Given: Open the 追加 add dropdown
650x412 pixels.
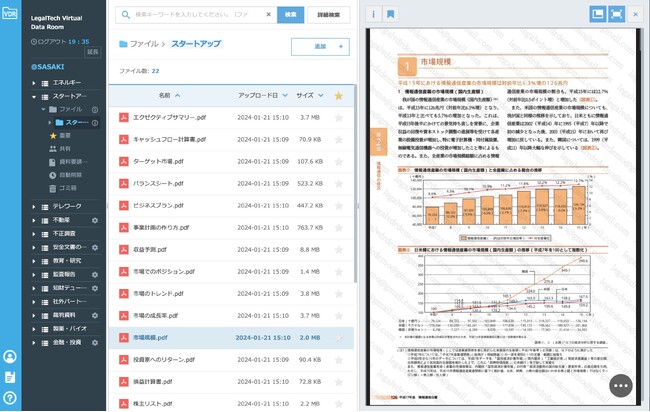Looking at the screenshot, I should click(320, 46).
